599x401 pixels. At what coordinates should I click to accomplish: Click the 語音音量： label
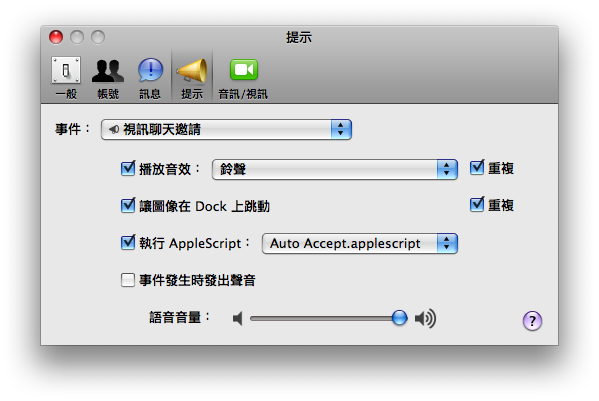click(x=180, y=317)
